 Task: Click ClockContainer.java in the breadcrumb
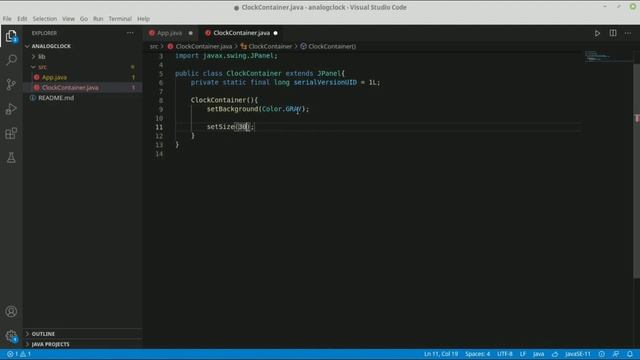click(x=204, y=47)
